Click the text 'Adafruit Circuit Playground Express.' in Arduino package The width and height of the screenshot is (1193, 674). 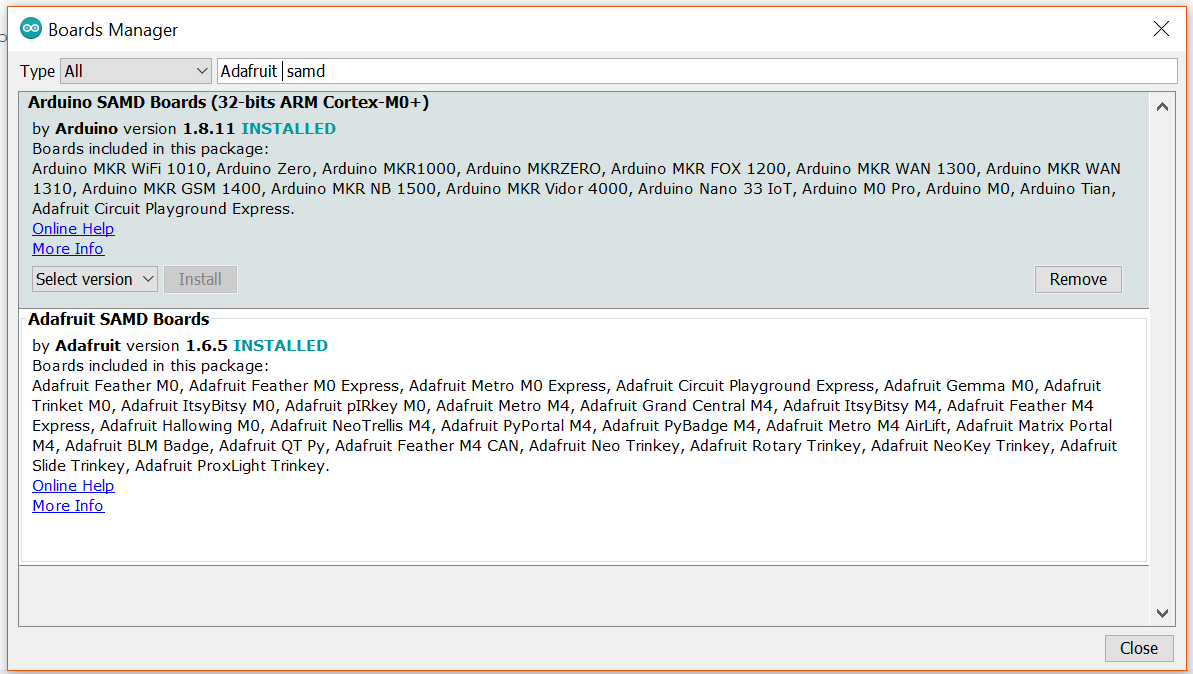click(x=163, y=208)
